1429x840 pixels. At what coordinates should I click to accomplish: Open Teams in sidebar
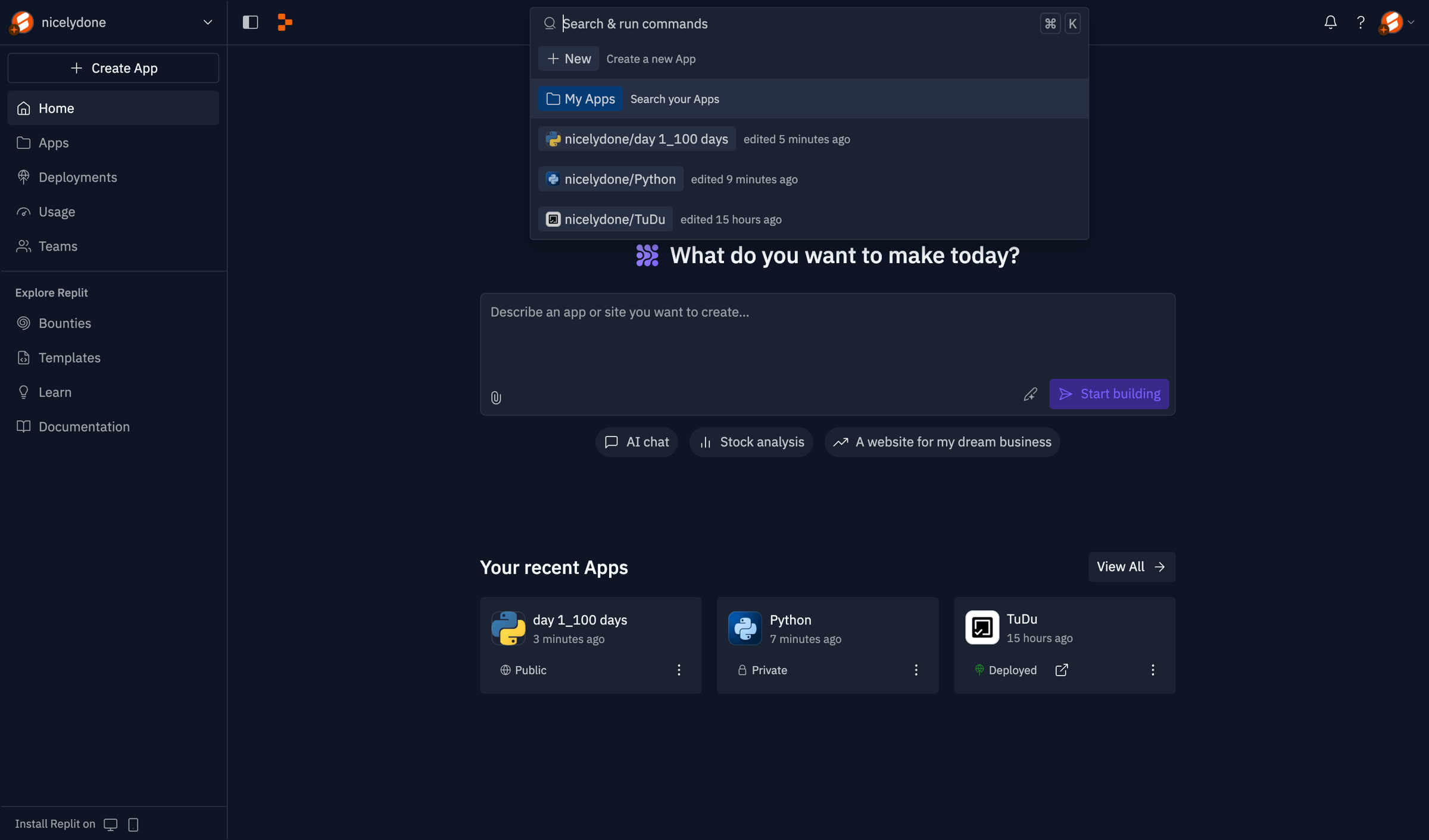pos(113,246)
